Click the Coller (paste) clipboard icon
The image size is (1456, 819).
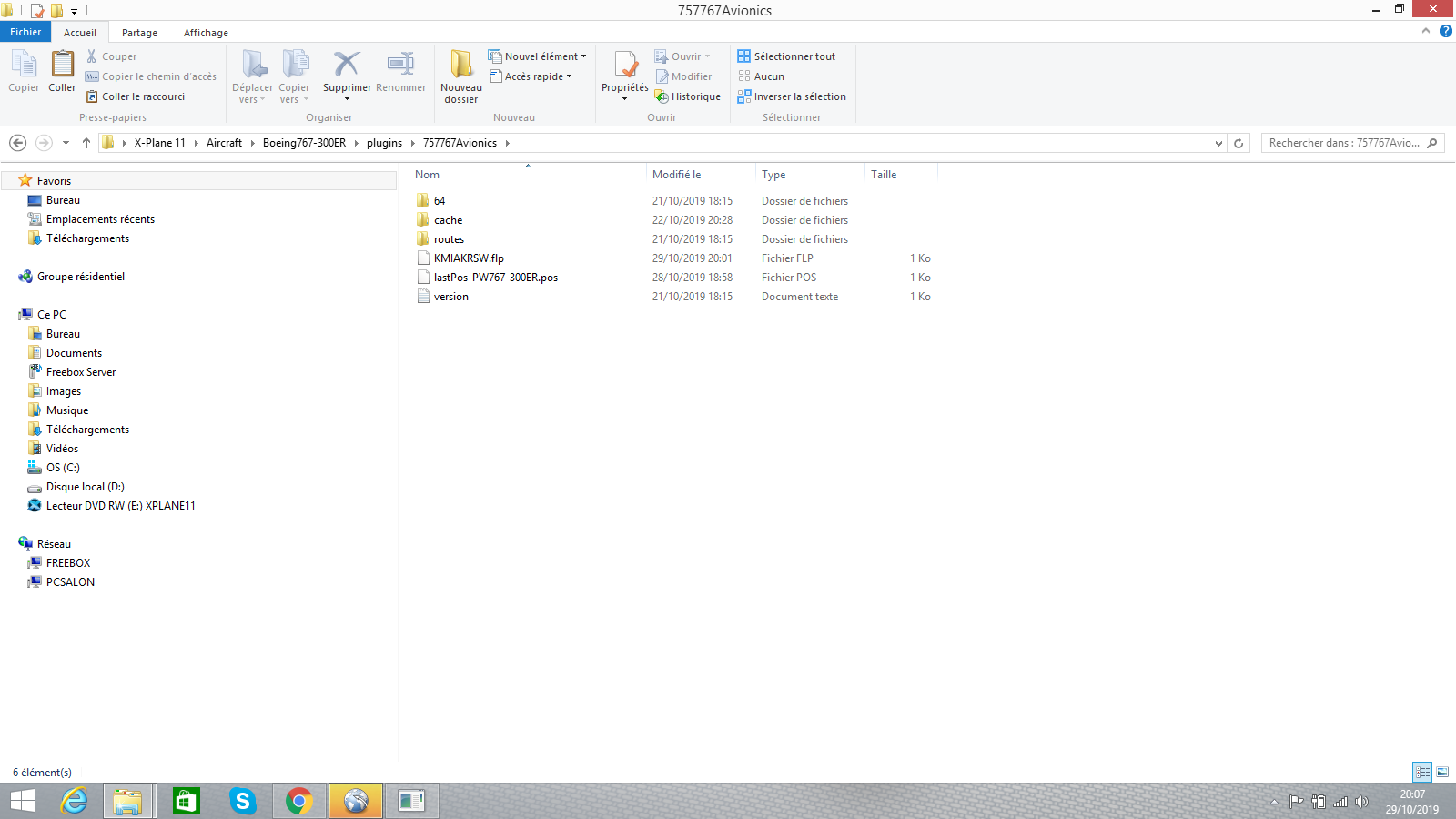point(62,71)
